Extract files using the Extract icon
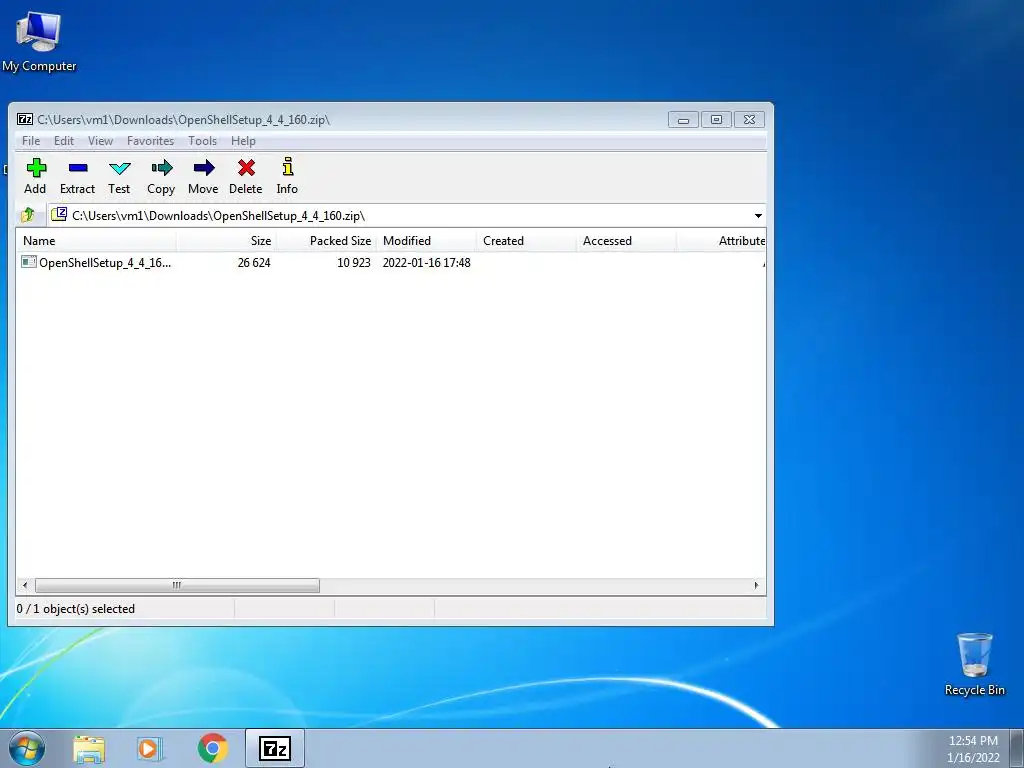Image resolution: width=1024 pixels, height=768 pixels. tap(78, 168)
